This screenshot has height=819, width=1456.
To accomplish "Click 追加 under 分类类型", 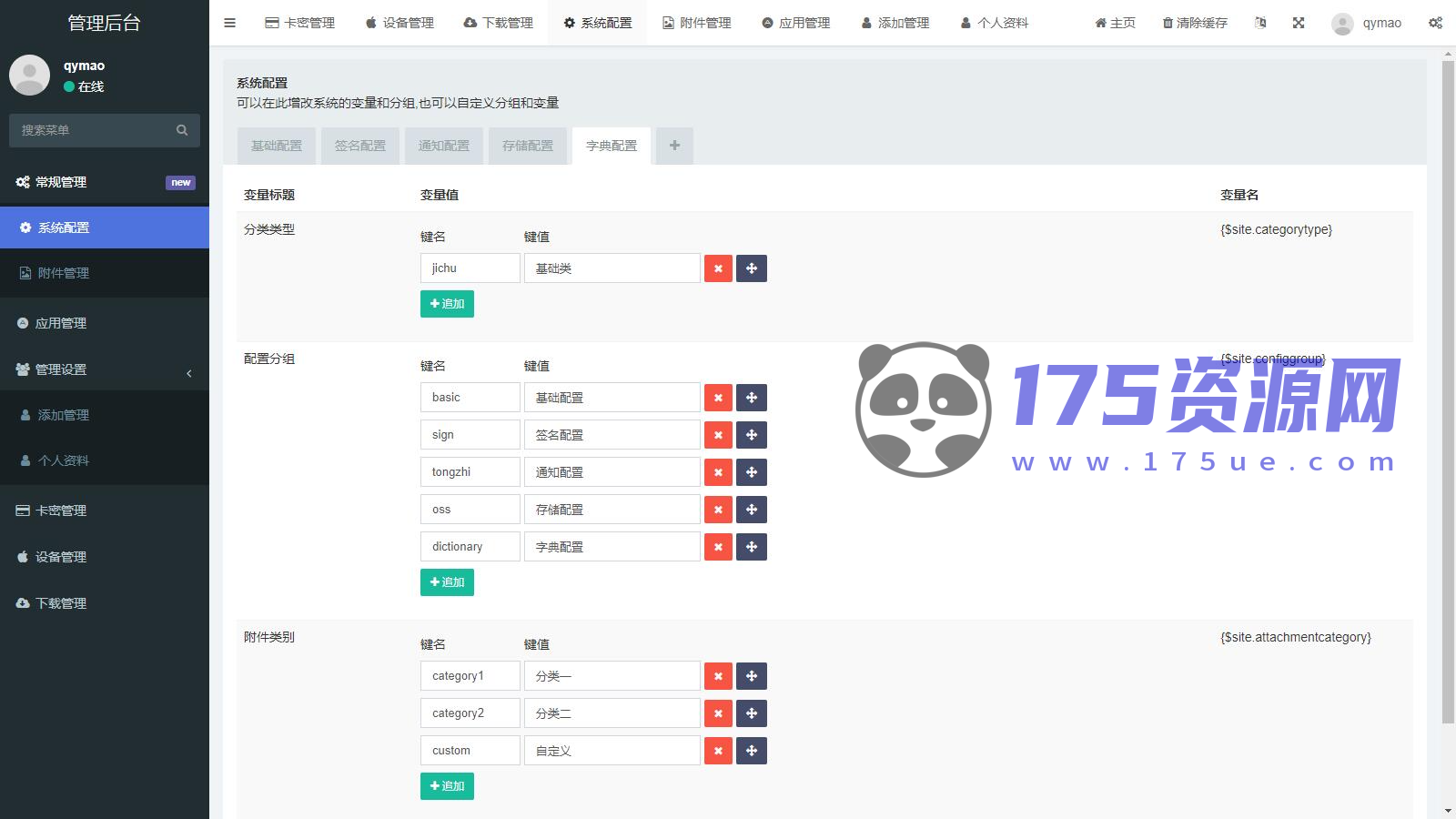I will click(447, 304).
